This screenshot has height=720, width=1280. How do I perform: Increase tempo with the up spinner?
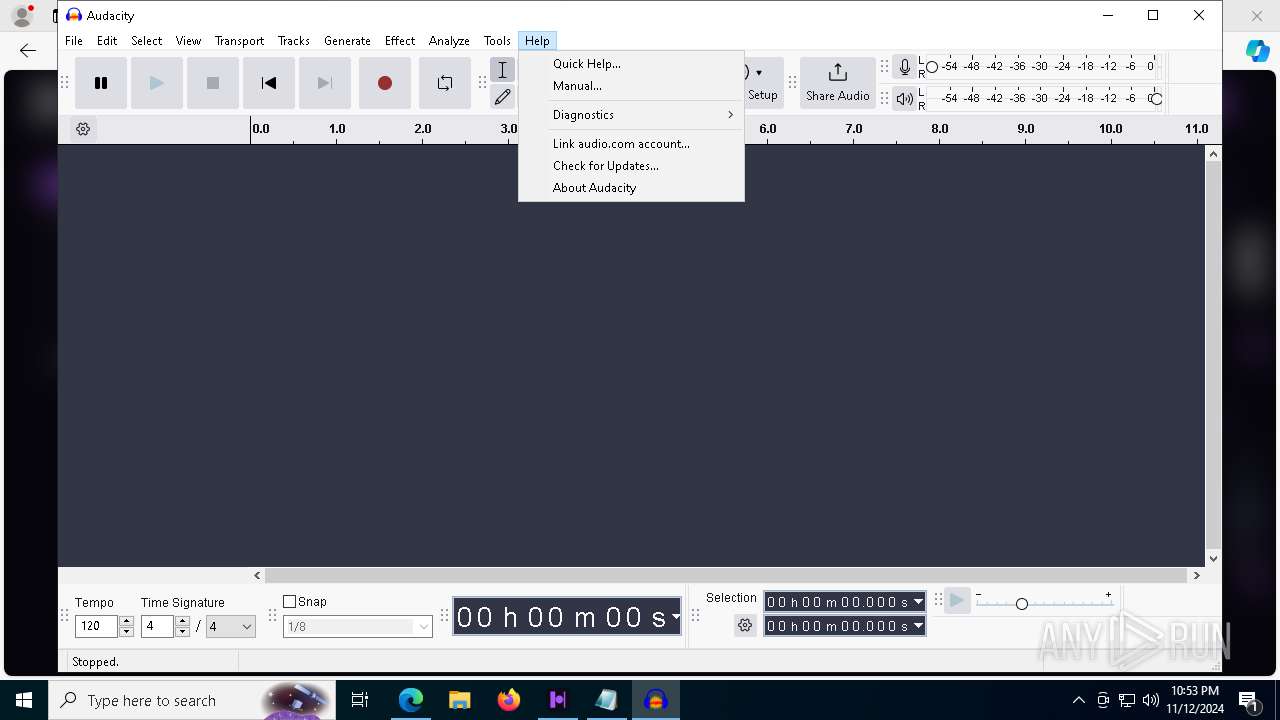pyautogui.click(x=126, y=621)
